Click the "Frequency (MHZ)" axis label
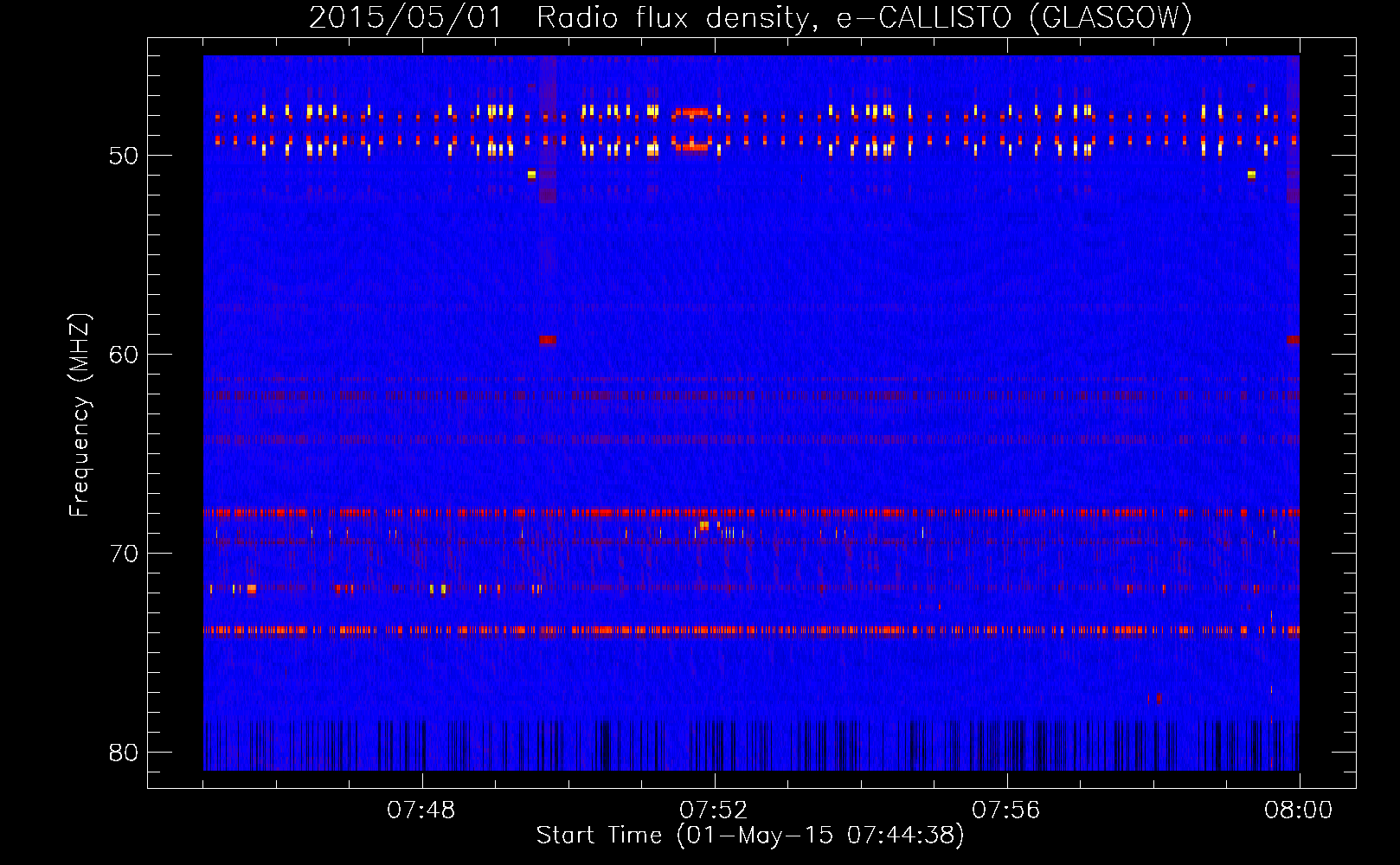Image resolution: width=1400 pixels, height=865 pixels. point(80,415)
